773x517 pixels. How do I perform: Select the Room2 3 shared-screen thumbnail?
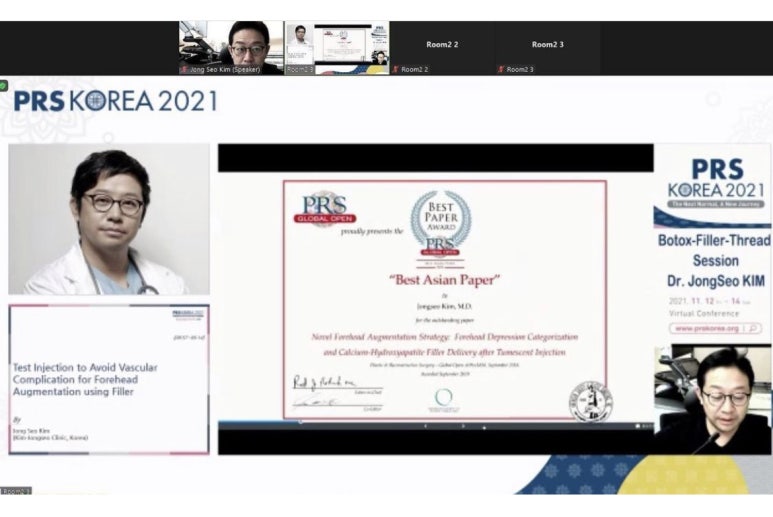337,48
